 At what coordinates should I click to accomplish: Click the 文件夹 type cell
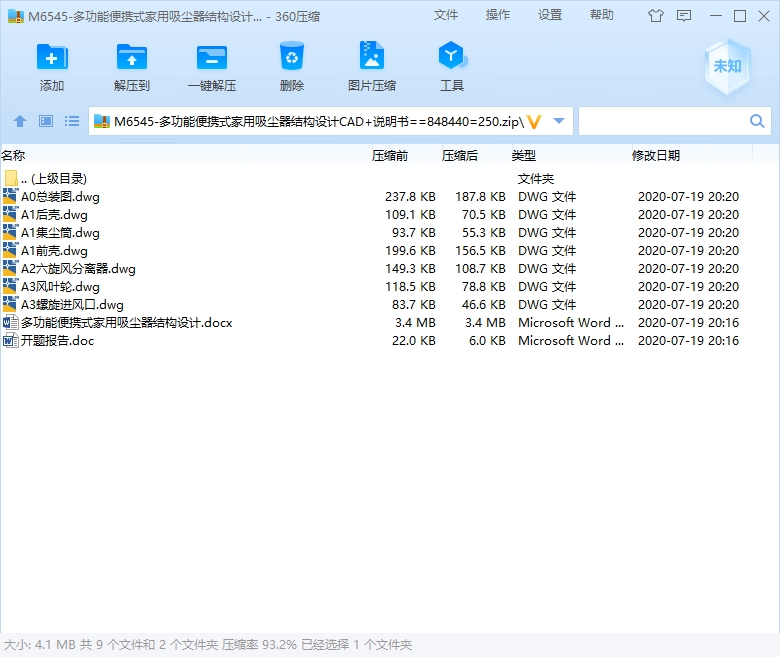pyautogui.click(x=536, y=179)
